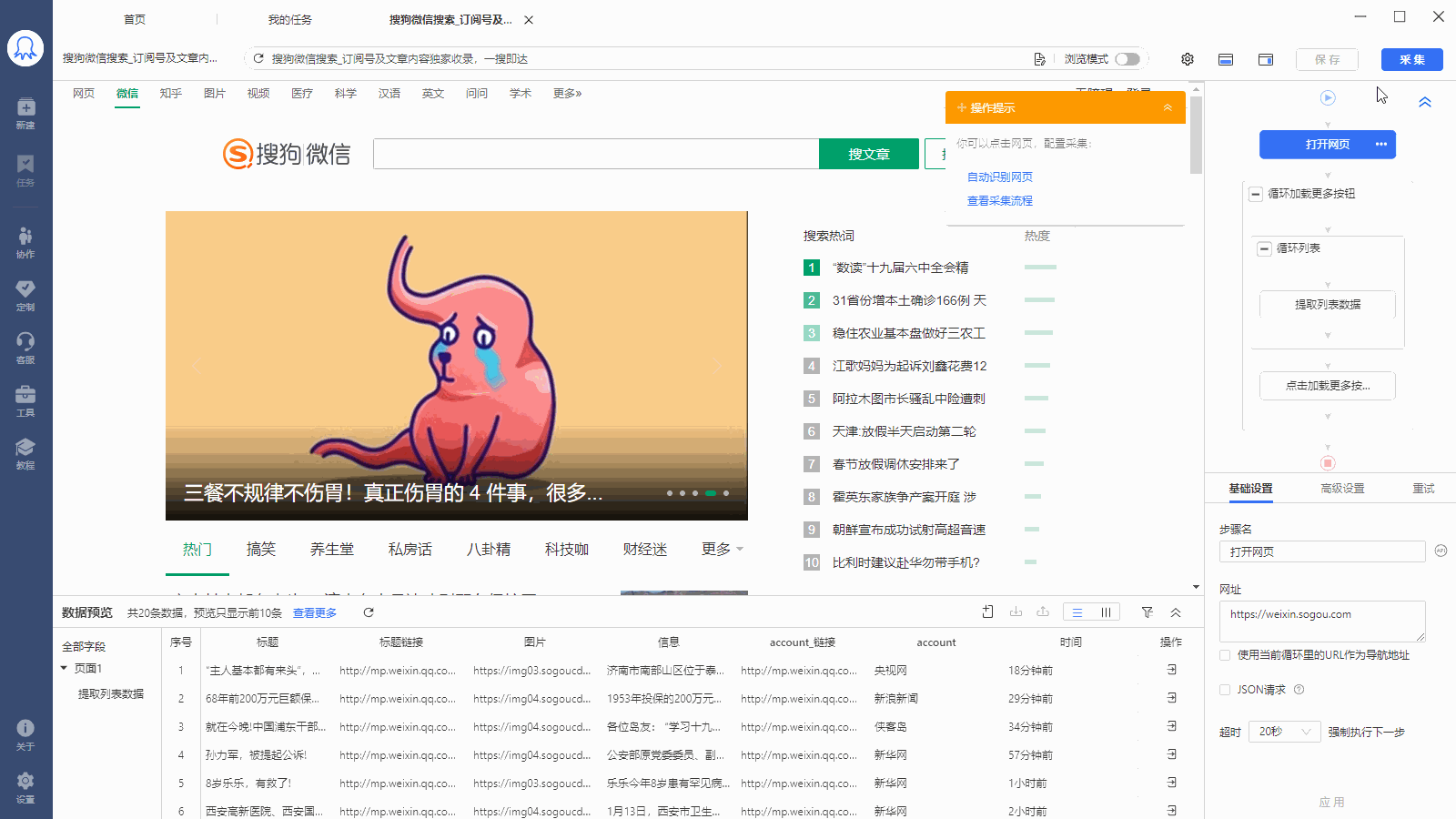Open 定制 in the sidebar
Screen dimensions: 1456x819
click(25, 295)
